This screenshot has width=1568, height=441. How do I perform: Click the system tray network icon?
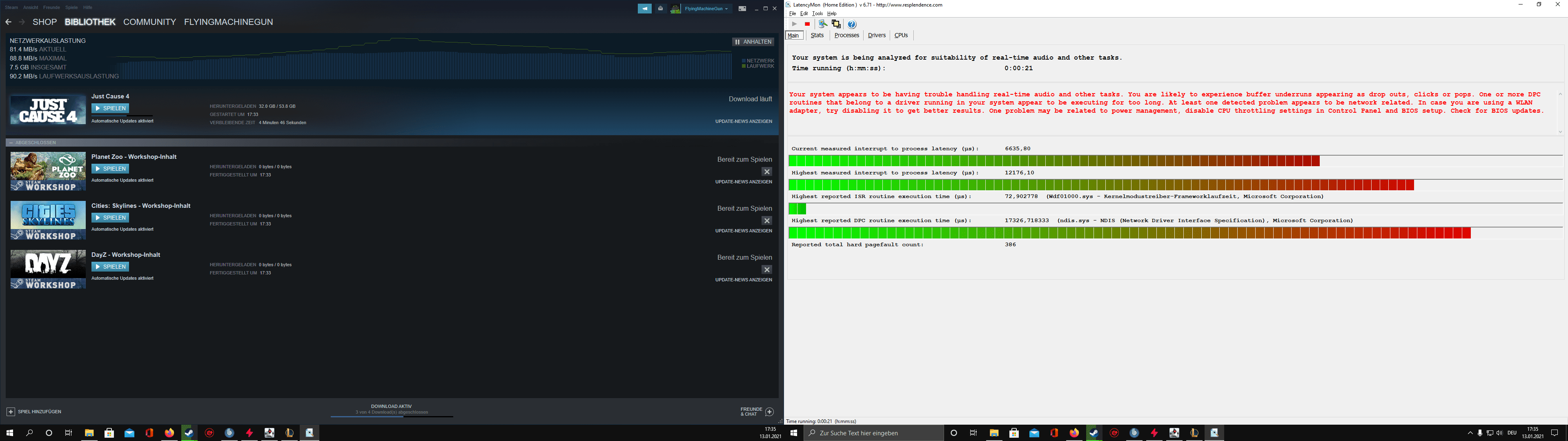point(1490,433)
